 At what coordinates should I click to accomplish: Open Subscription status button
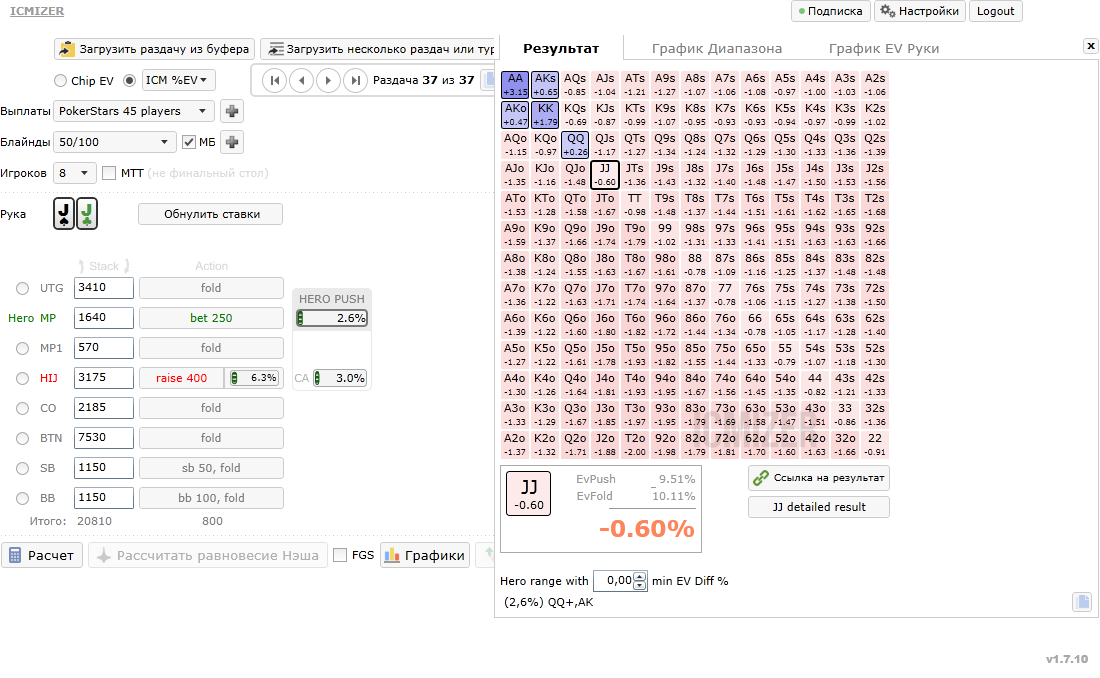tap(831, 11)
